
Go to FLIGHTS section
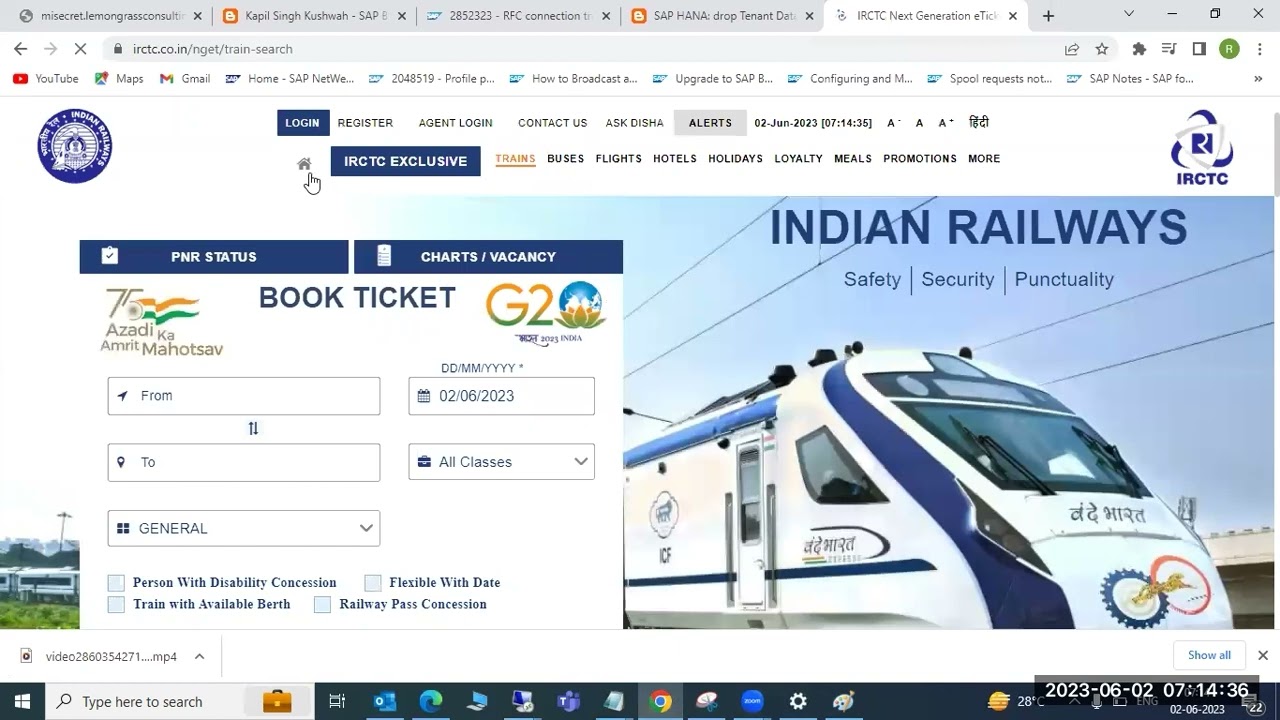(619, 159)
